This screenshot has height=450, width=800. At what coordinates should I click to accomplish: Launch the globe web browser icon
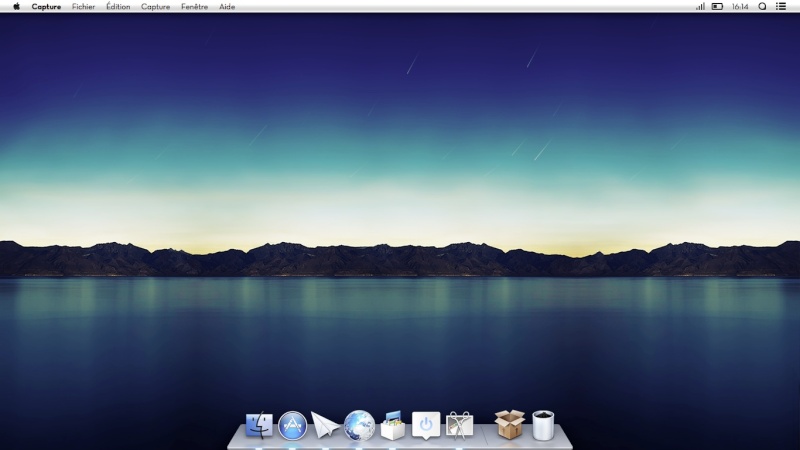pyautogui.click(x=359, y=425)
